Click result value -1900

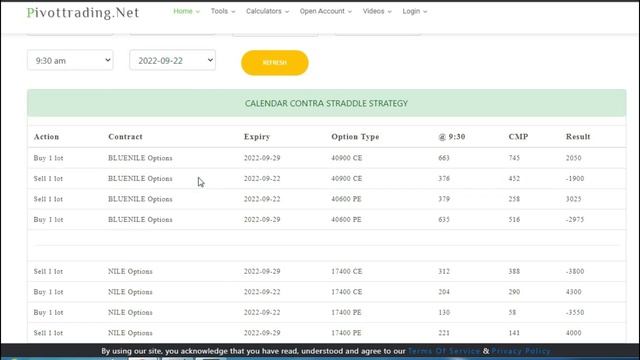(575, 178)
